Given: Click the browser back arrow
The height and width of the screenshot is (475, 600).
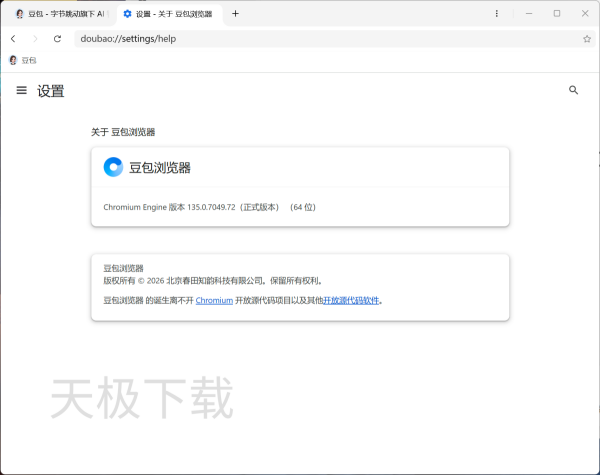Looking at the screenshot, I should [x=13, y=39].
